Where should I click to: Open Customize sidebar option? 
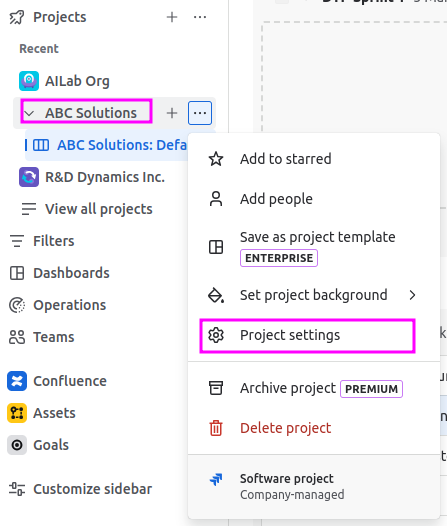(x=80, y=489)
